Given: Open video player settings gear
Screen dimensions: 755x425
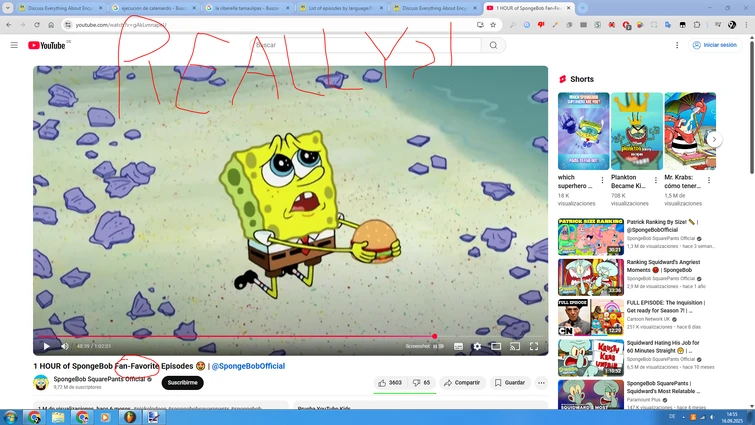Looking at the screenshot, I should pyautogui.click(x=477, y=346).
